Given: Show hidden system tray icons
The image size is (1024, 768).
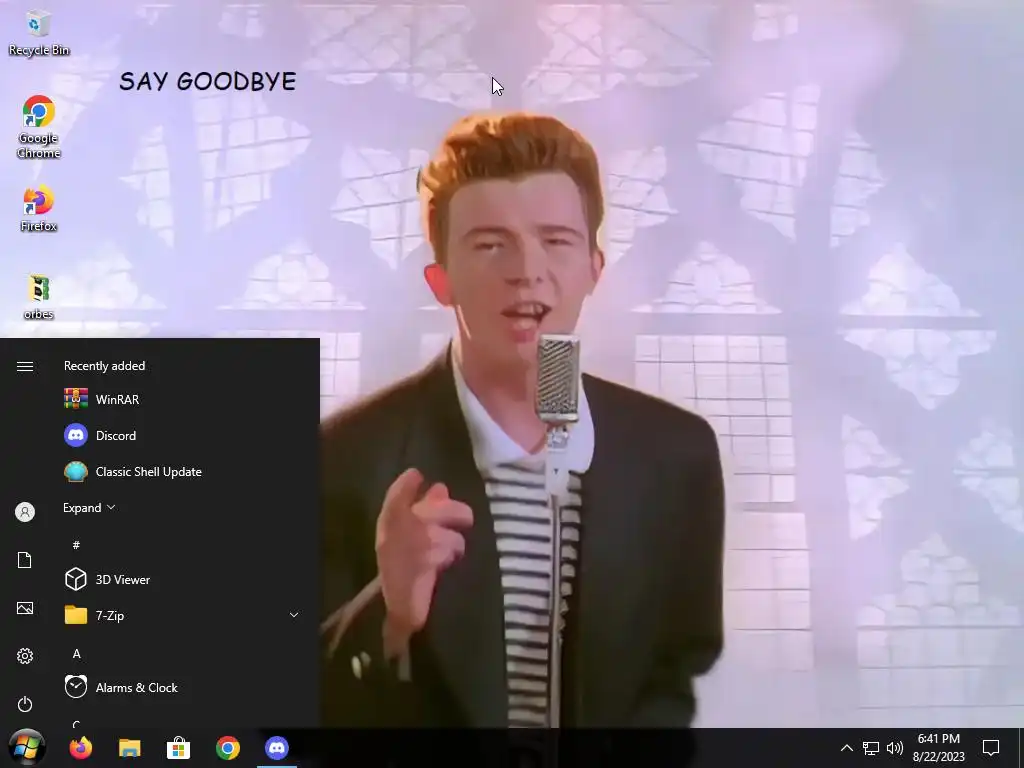Looking at the screenshot, I should click(x=846, y=748).
